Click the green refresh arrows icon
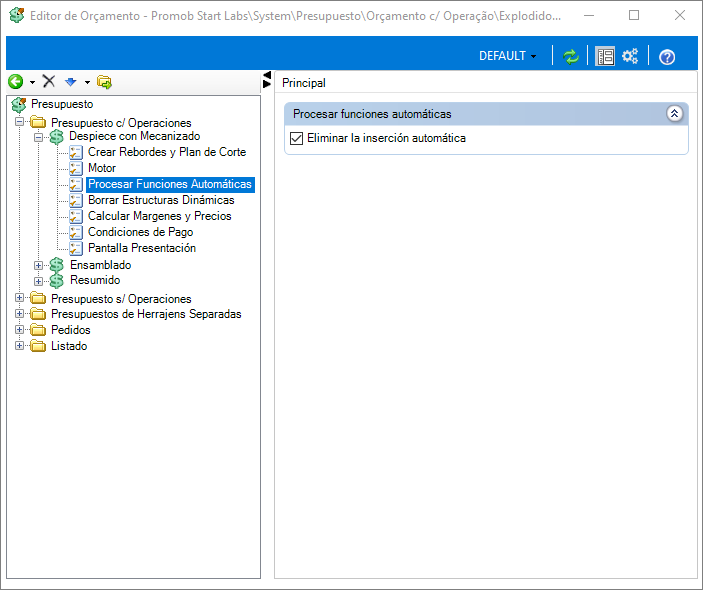 571,57
